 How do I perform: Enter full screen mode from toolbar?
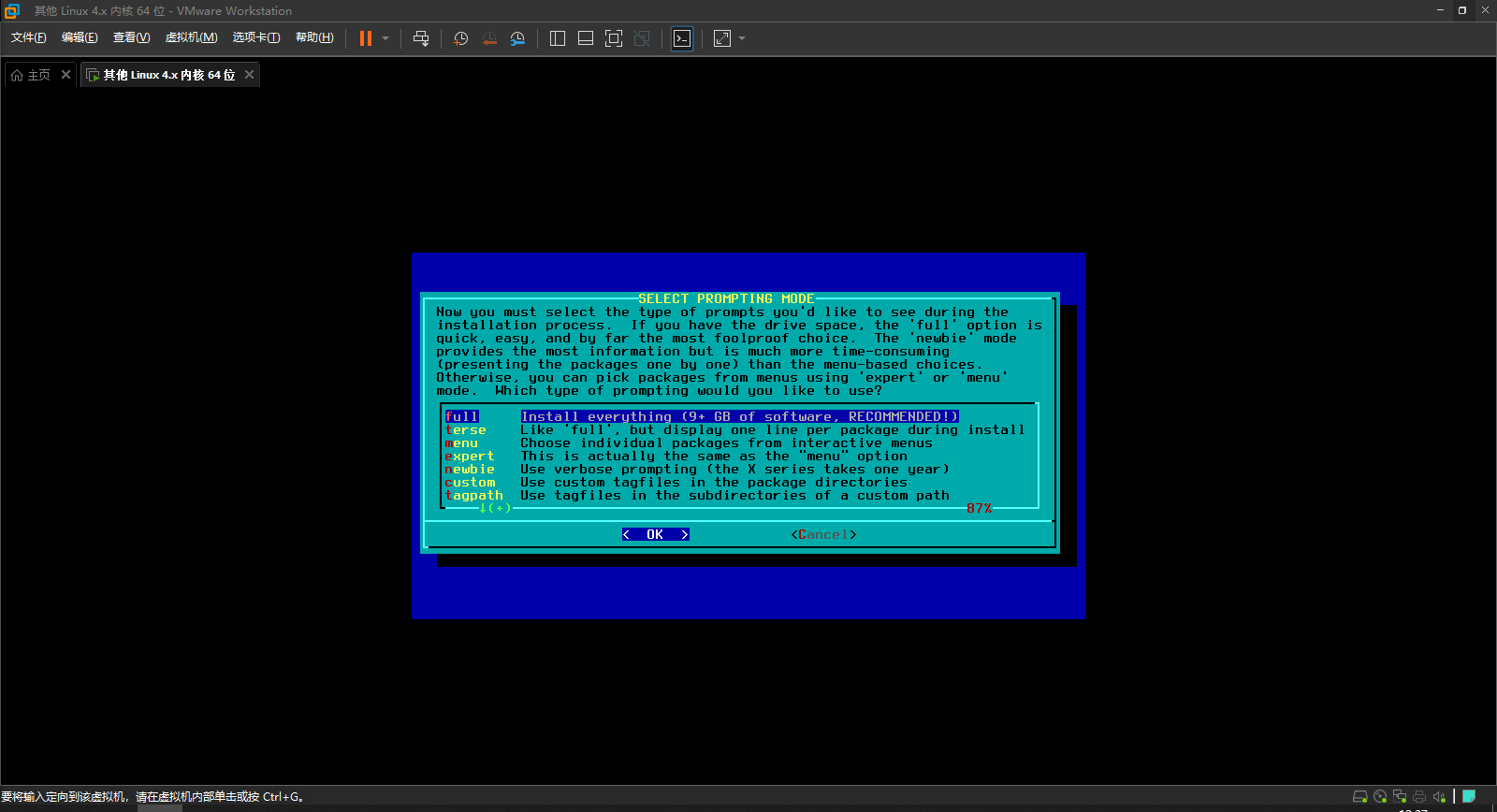point(614,38)
